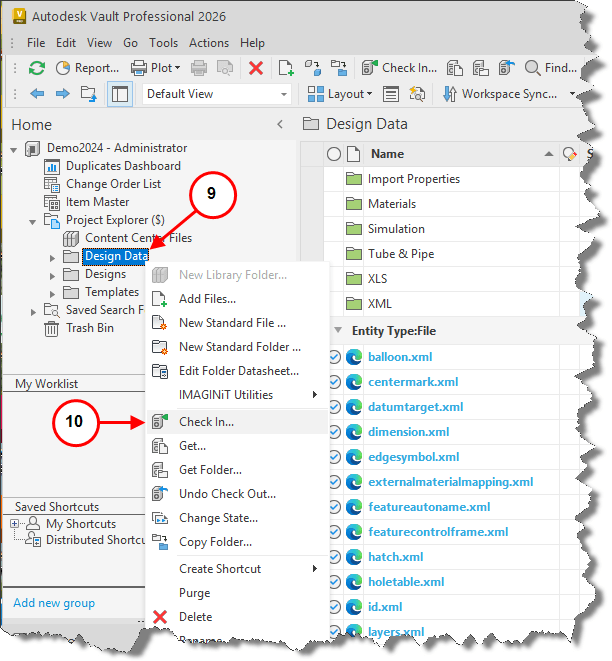Collapse the Demo2024 - Administrator node
Screen dimensions: 612x661
coord(13,149)
